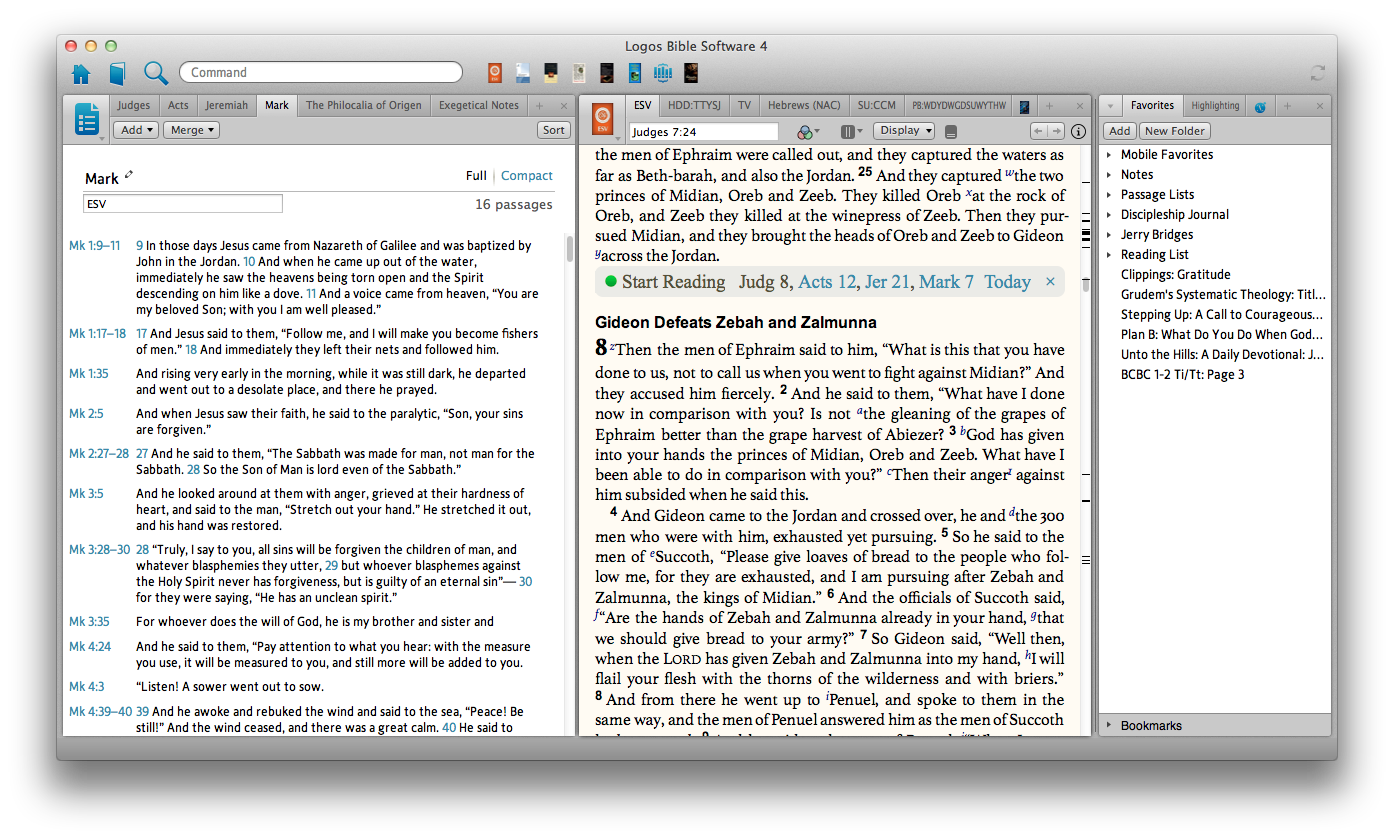This screenshot has height=839, width=1394.
Task: Go forward with the right navigation arrow
Action: 1056,131
